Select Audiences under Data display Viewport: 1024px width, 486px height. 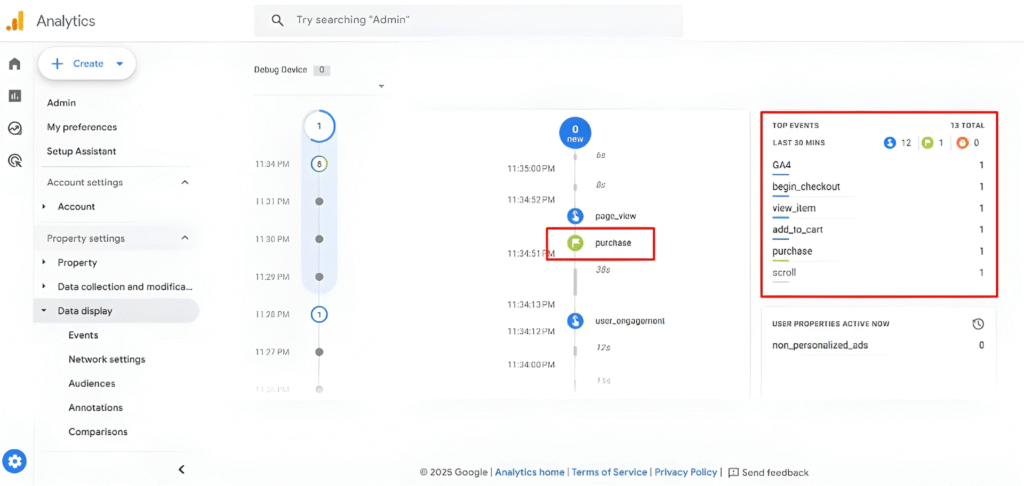pos(91,384)
